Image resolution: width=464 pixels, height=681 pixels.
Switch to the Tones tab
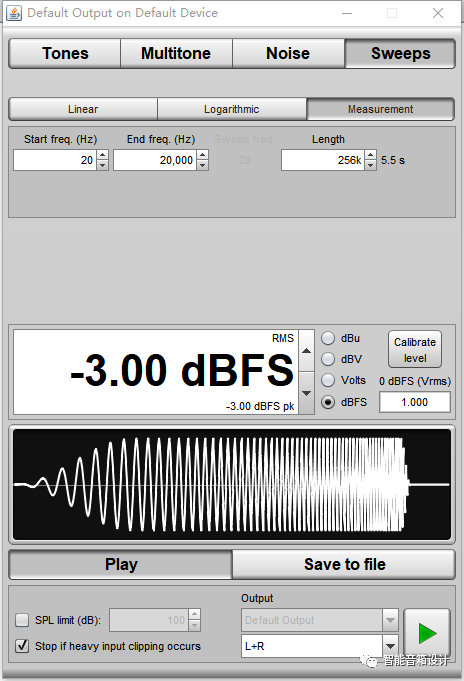click(65, 53)
